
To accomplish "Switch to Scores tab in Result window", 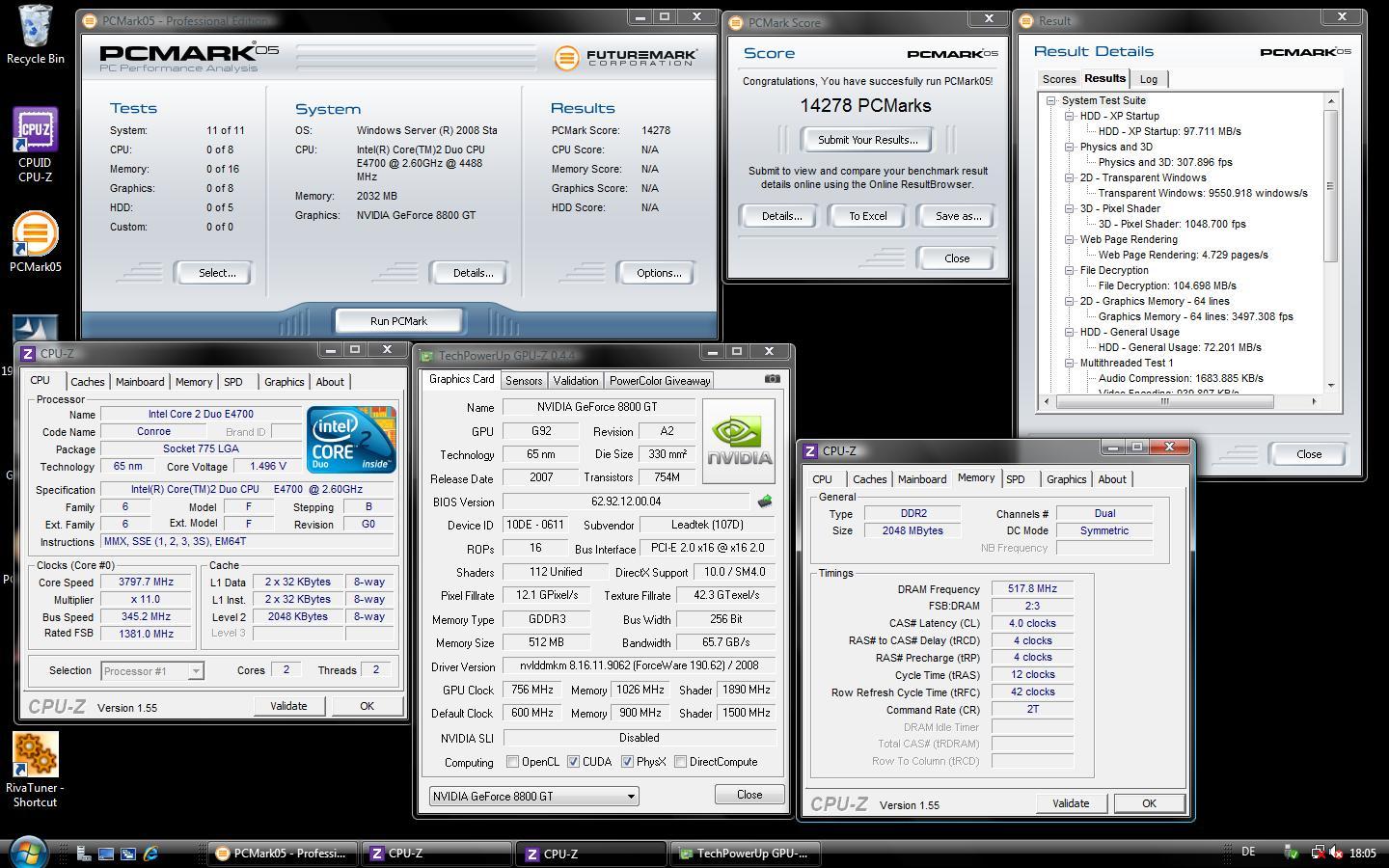I will [1058, 79].
